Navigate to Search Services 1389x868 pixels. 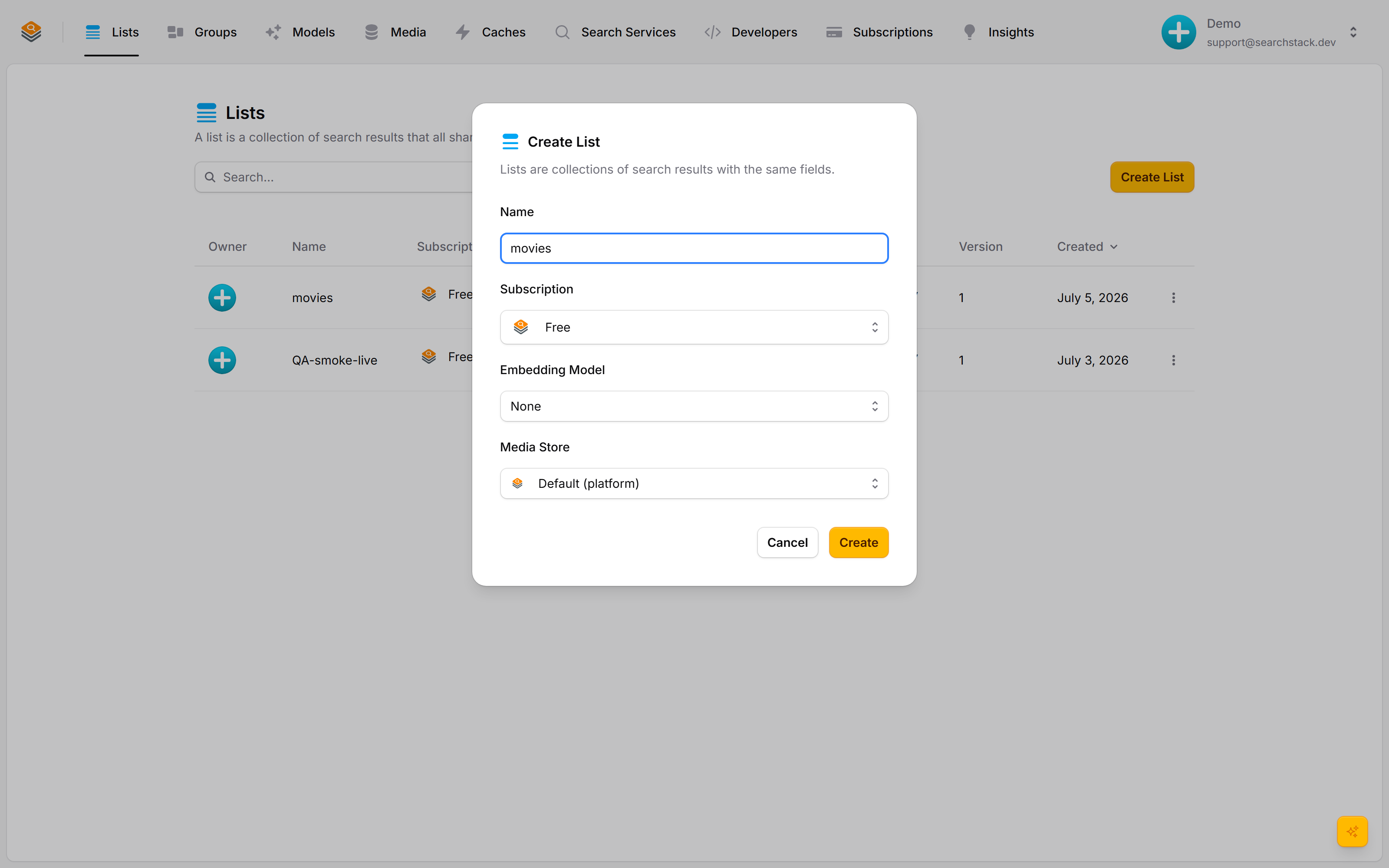click(615, 32)
